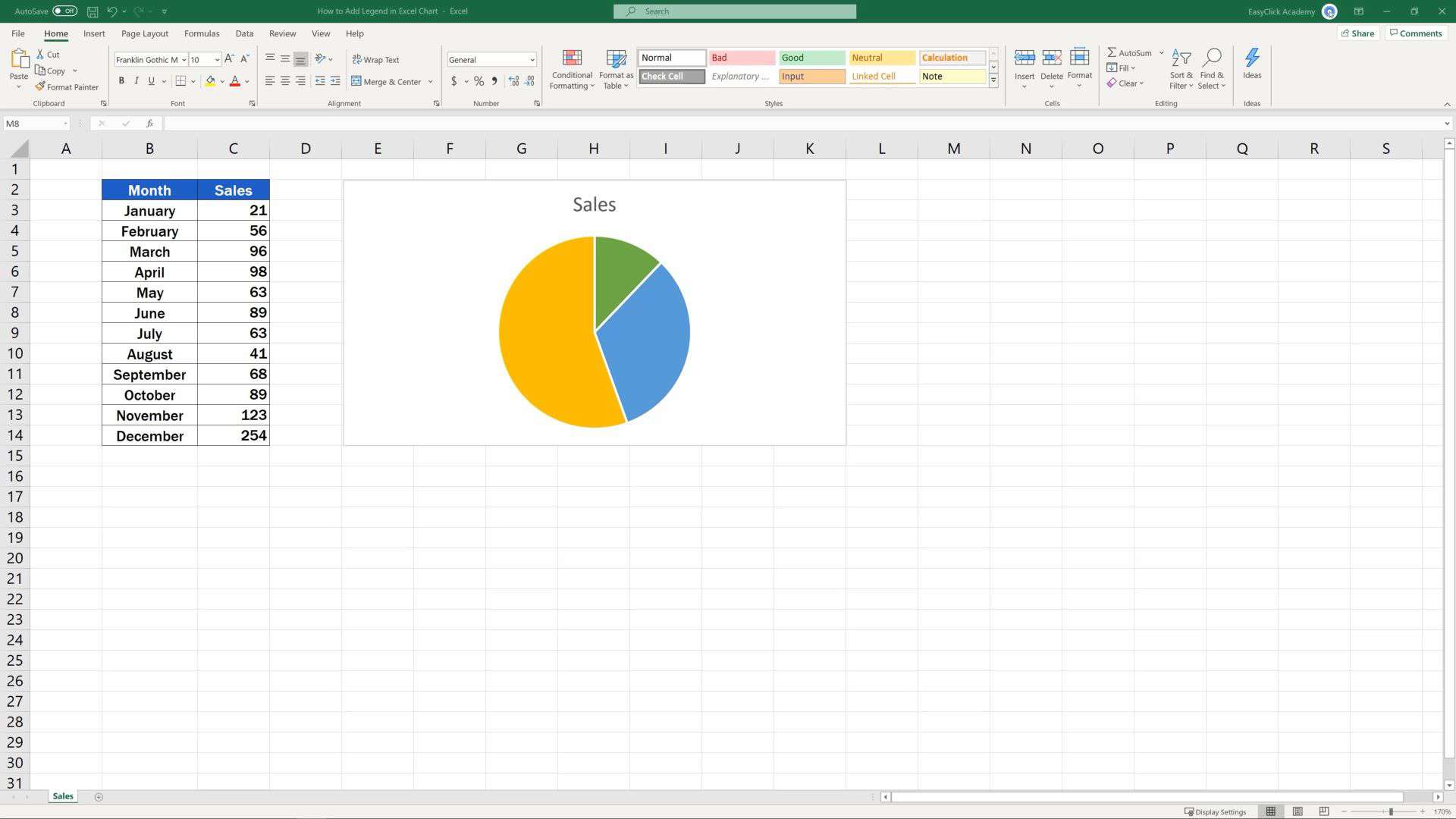Expand the AutoSum dropdown arrow
Screen dimensions: 1456x819
point(1161,53)
